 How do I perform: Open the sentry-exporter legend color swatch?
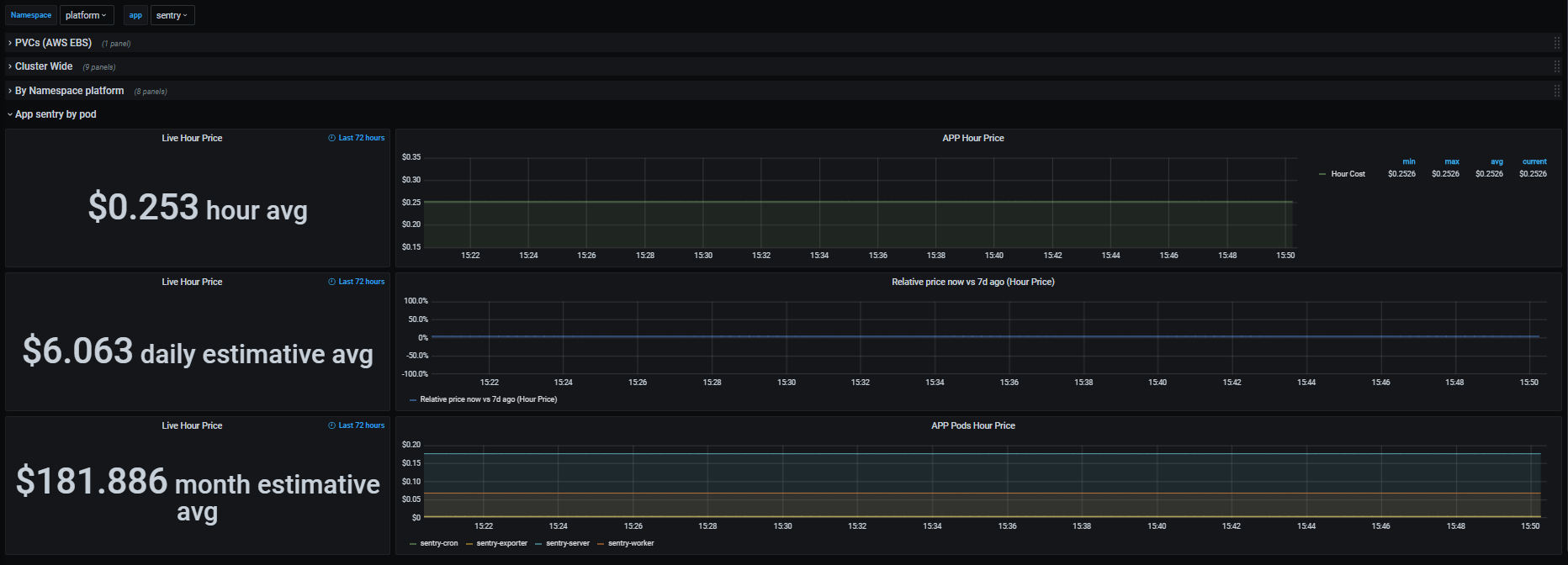click(469, 544)
